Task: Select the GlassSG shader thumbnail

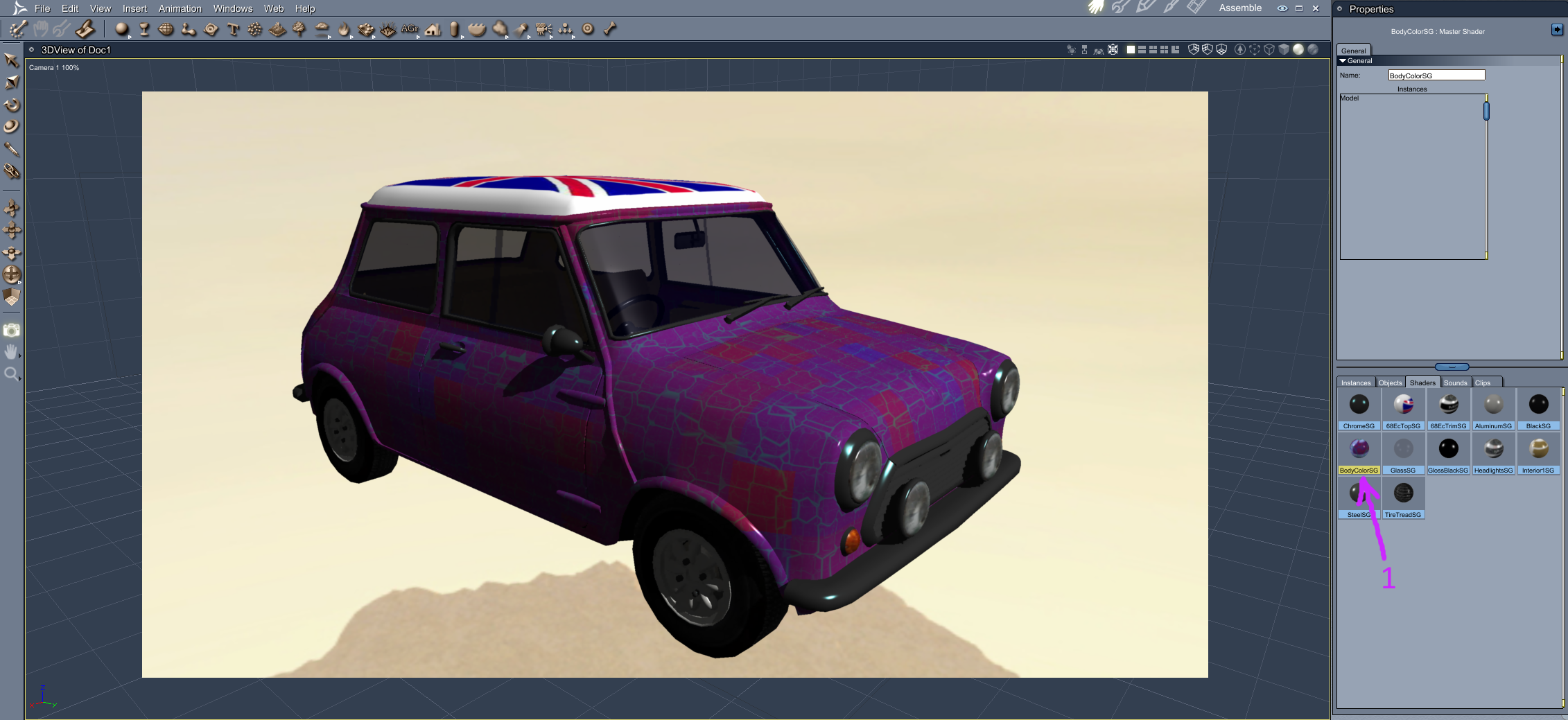Action: coord(1403,454)
